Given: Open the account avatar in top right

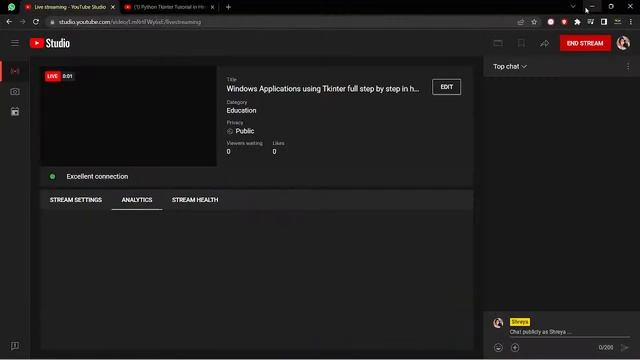Looking at the screenshot, I should pyautogui.click(x=623, y=43).
